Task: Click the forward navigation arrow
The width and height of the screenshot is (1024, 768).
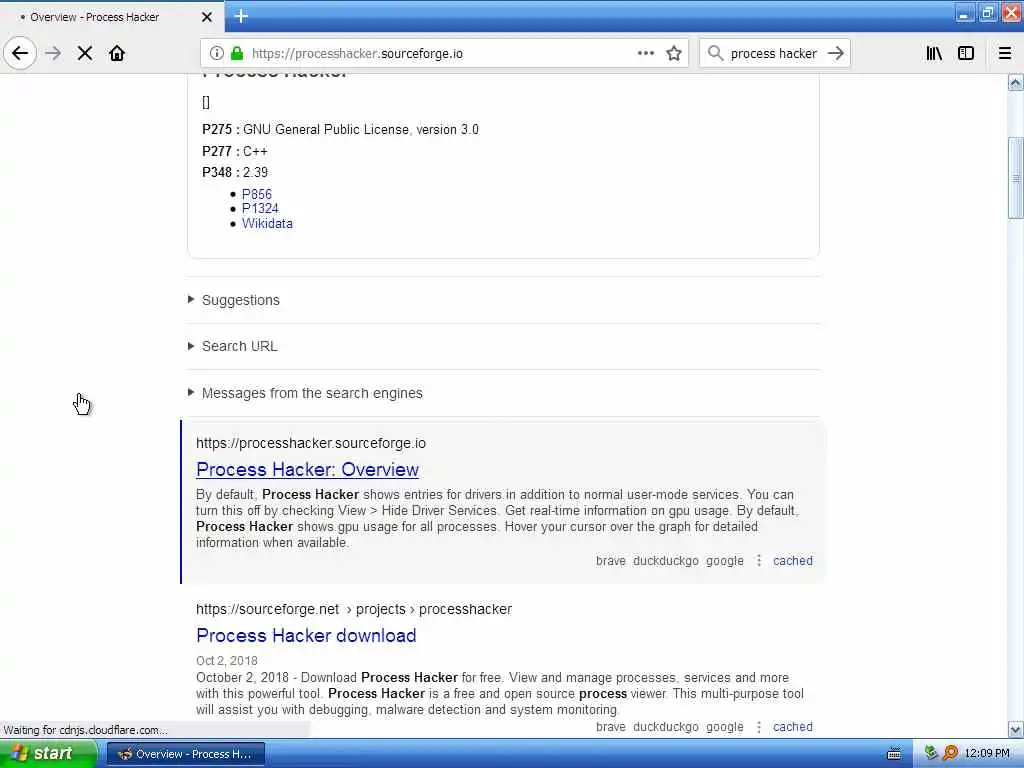Action: click(53, 53)
